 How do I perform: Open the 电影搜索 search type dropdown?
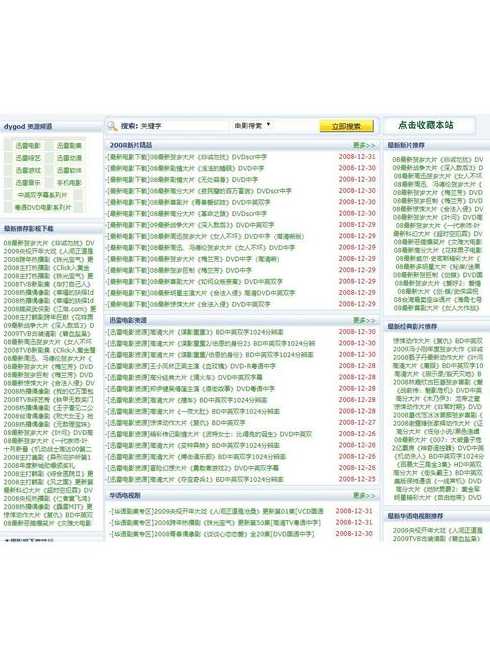pyautogui.click(x=252, y=125)
